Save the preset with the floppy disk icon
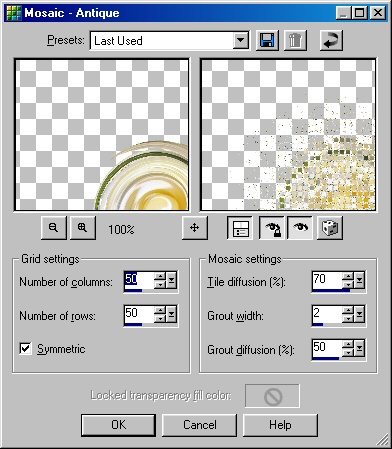The height and width of the screenshot is (449, 392). pyautogui.click(x=267, y=40)
